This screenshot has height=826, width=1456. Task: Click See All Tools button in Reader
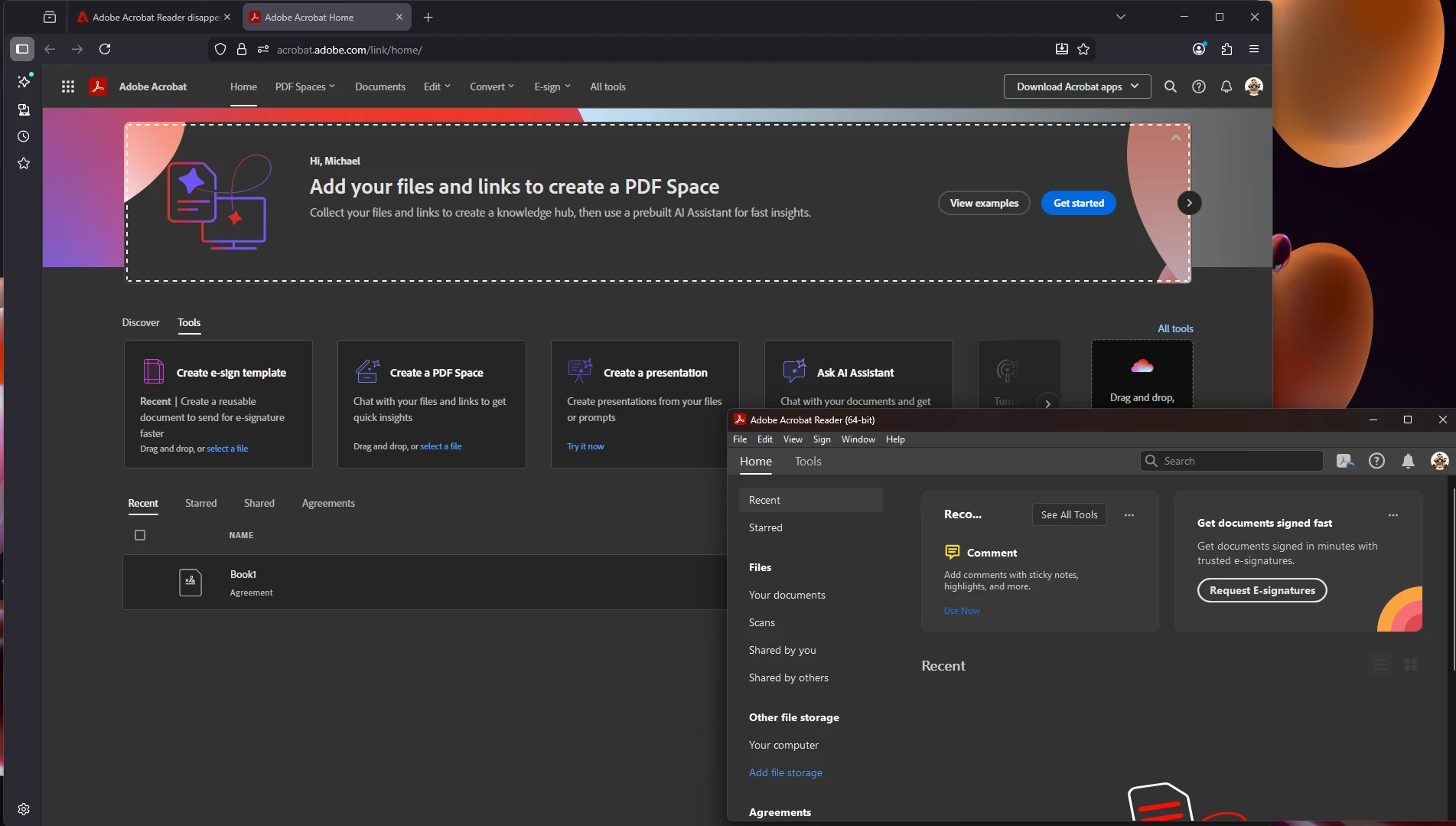coord(1070,515)
